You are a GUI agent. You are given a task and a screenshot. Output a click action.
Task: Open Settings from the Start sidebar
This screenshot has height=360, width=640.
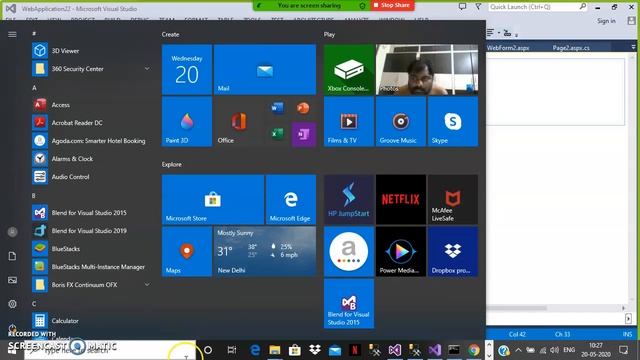[x=12, y=304]
